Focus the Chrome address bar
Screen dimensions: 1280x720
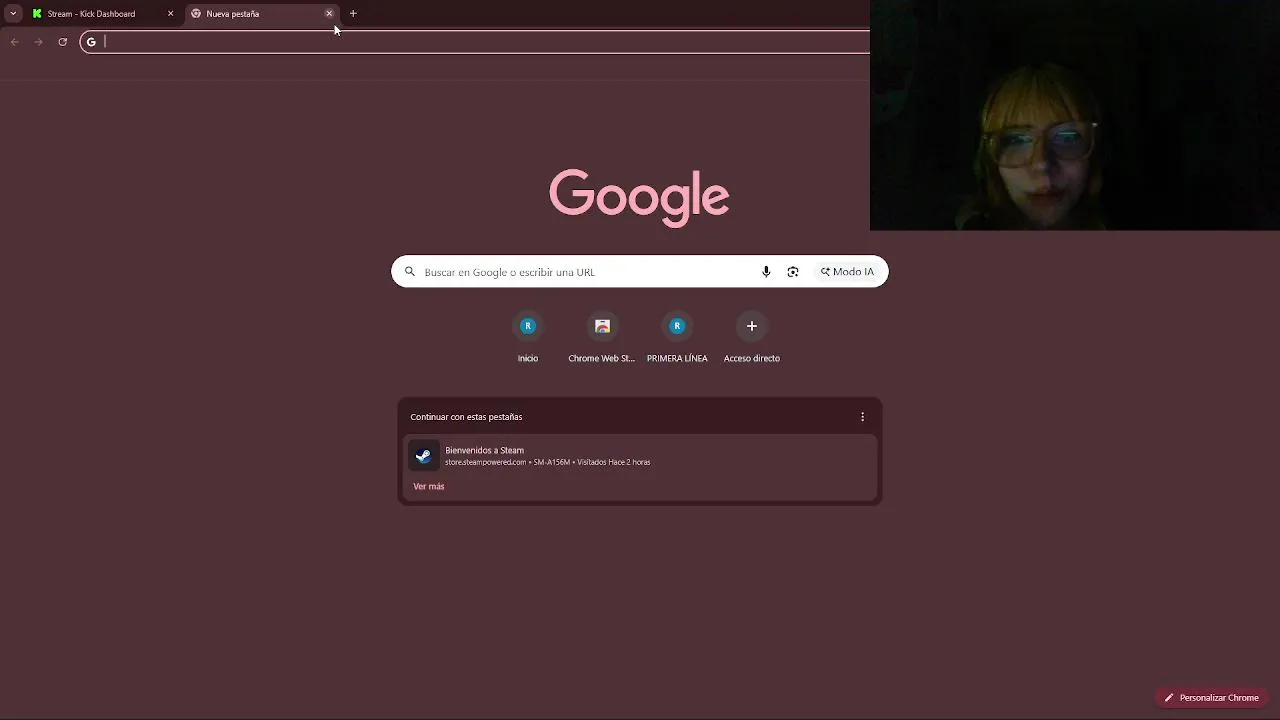[x=475, y=42]
